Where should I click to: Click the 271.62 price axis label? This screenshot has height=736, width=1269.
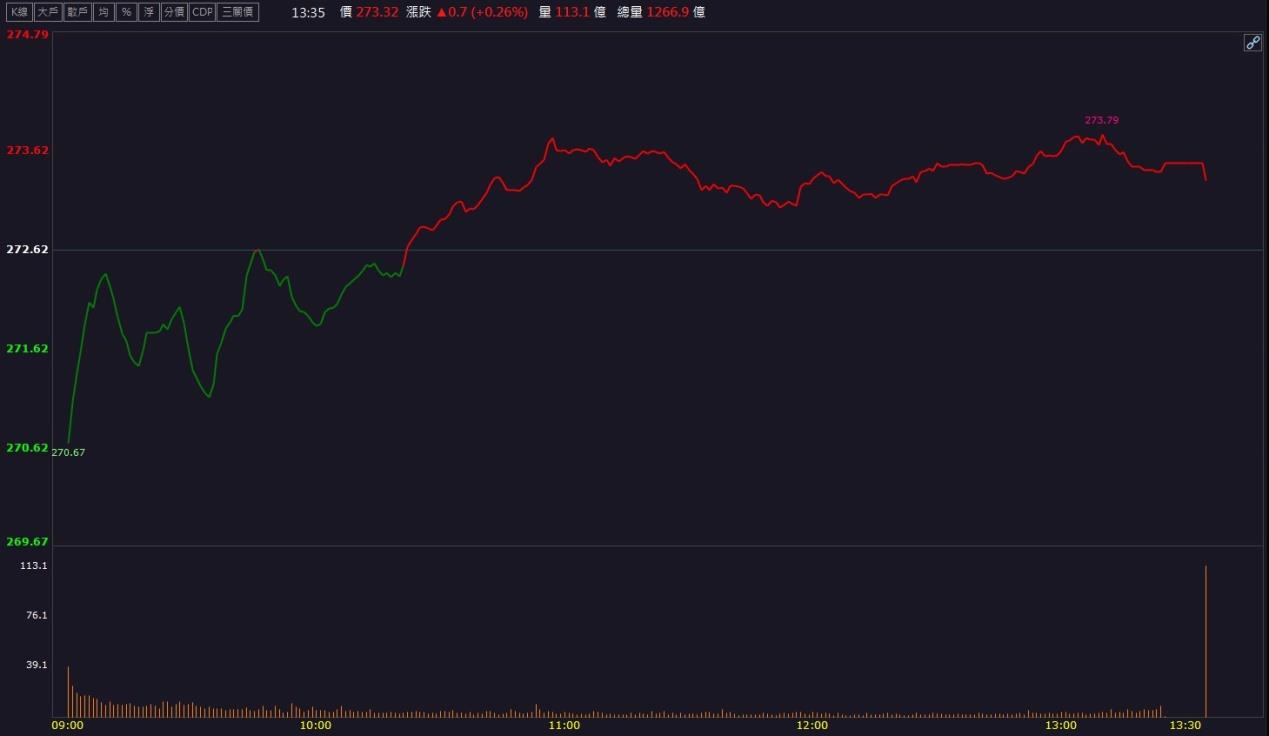(27, 348)
